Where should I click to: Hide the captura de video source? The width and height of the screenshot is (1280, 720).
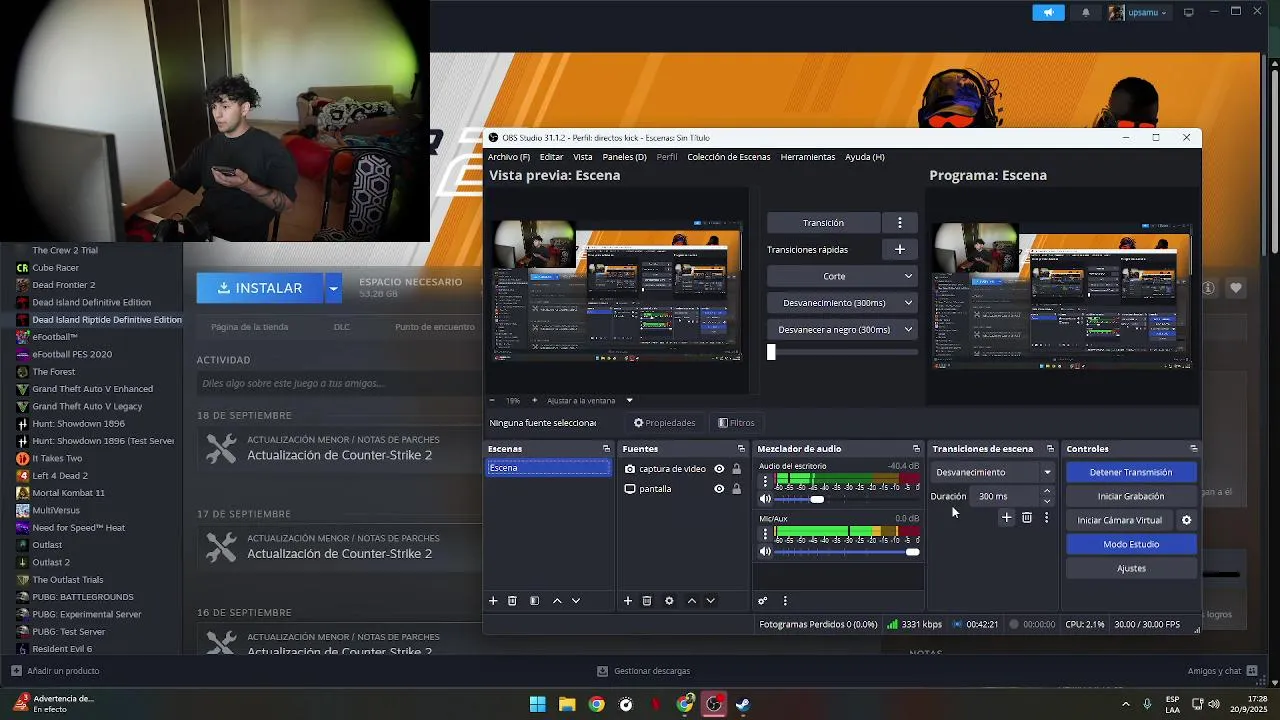[719, 469]
